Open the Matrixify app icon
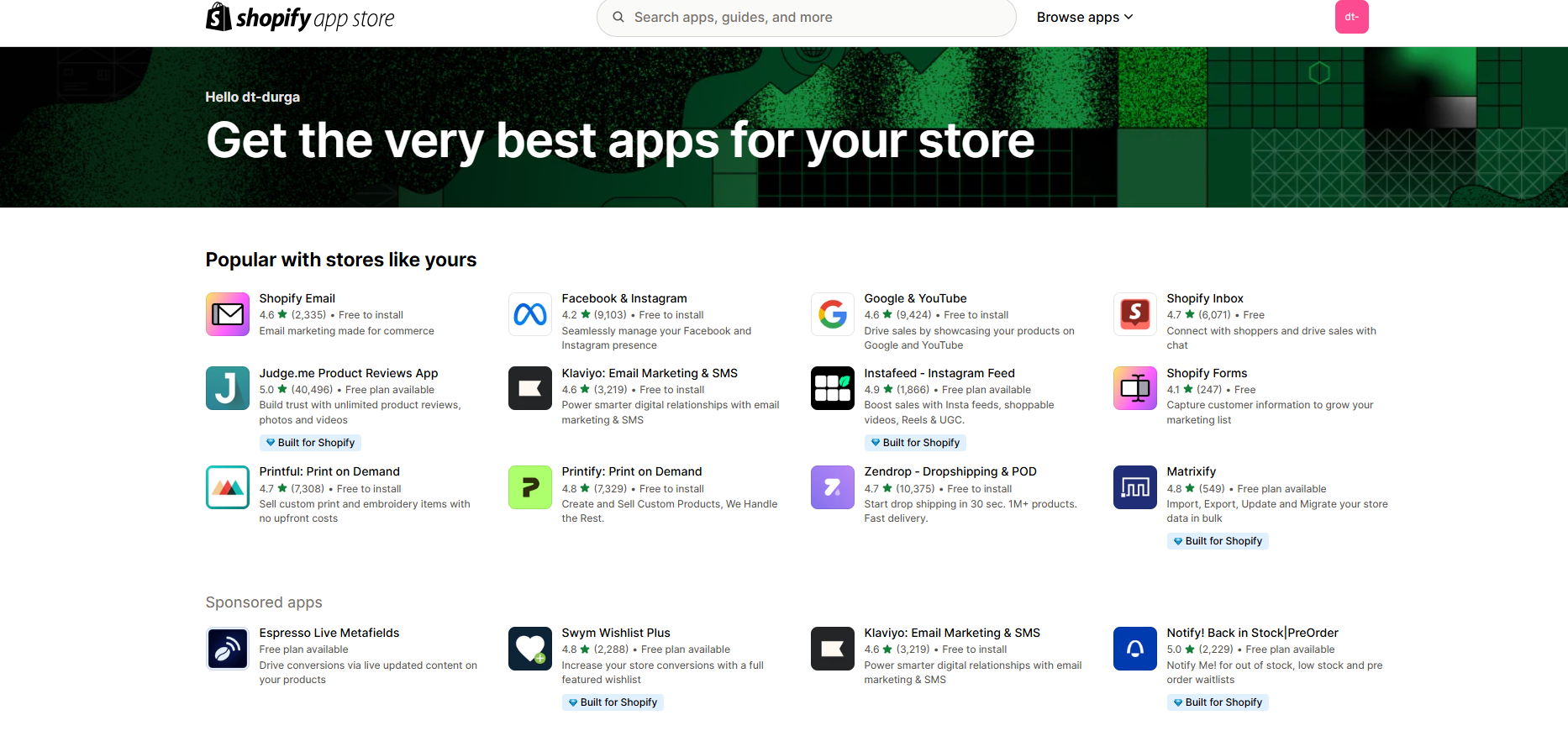The image size is (1568, 752). point(1134,487)
